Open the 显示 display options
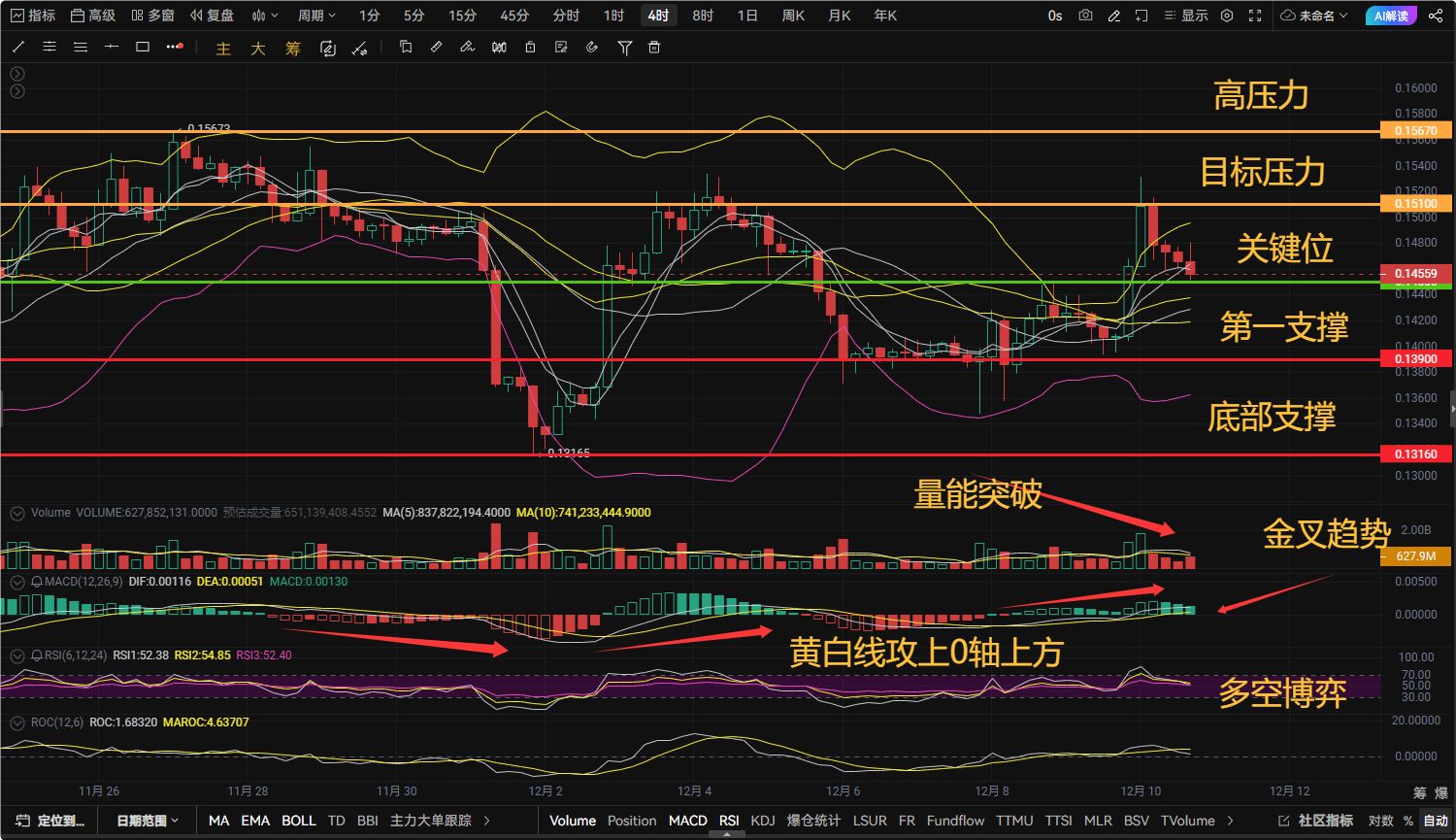This screenshot has height=840, width=1456. [x=1186, y=16]
